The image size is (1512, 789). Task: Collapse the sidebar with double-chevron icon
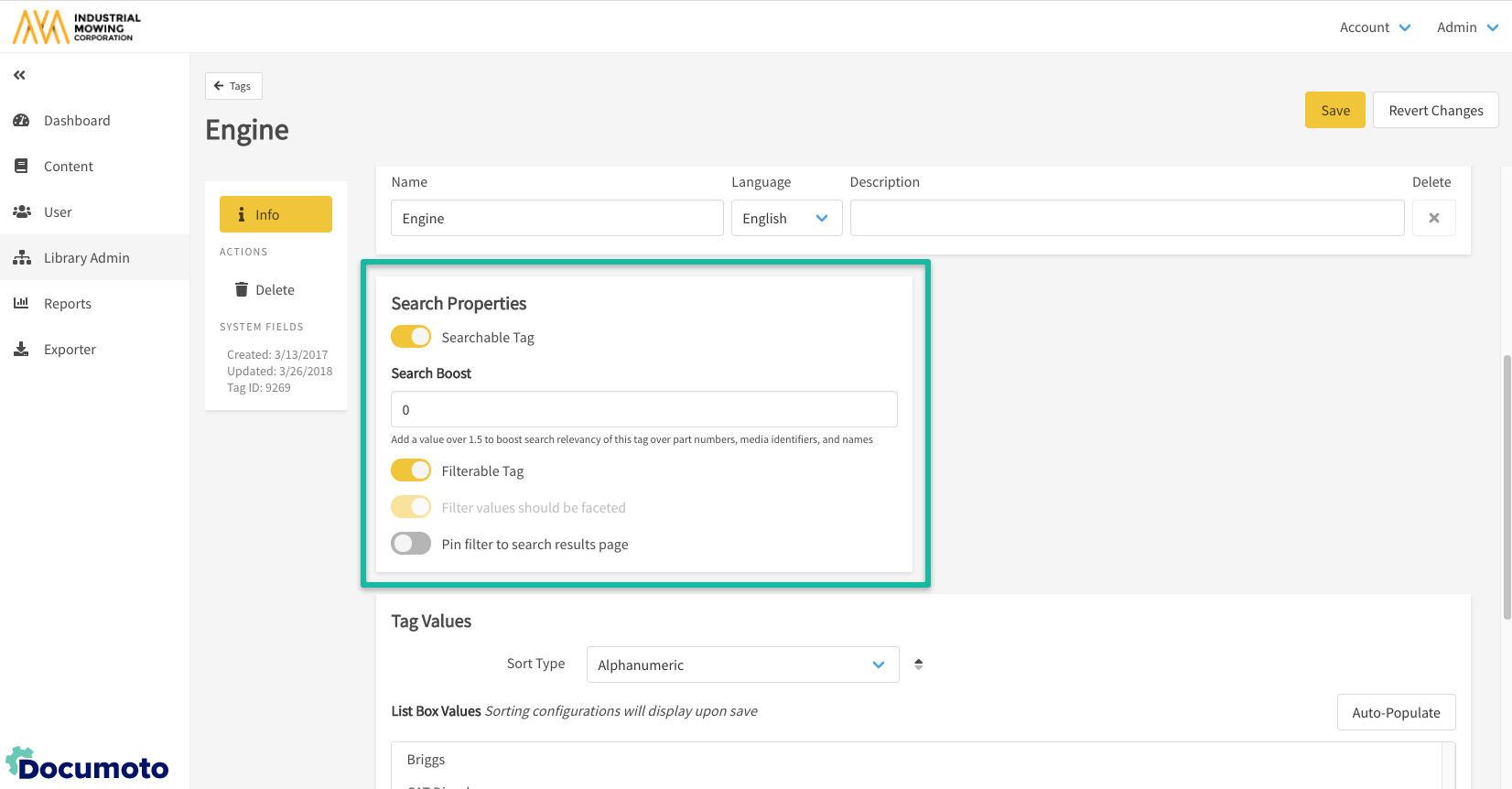pos(19,75)
